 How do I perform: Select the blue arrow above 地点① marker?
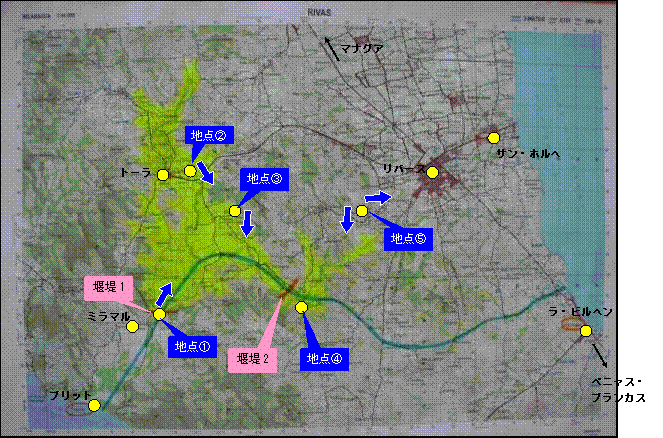click(164, 293)
